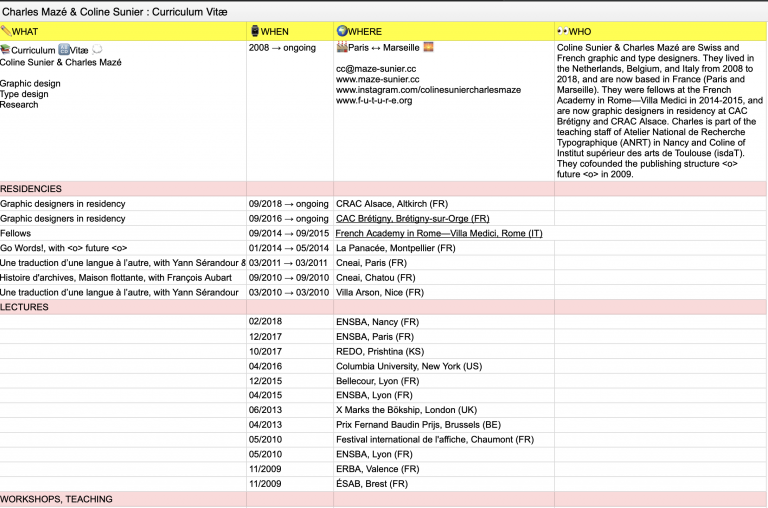Select Histoire d'archives, Maison flottante cell
This screenshot has height=508, width=768.
tap(123, 277)
